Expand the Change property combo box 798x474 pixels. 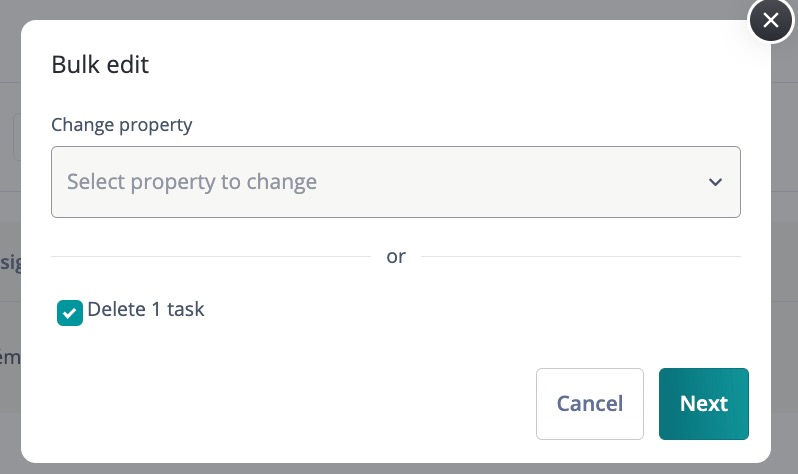click(x=395, y=182)
